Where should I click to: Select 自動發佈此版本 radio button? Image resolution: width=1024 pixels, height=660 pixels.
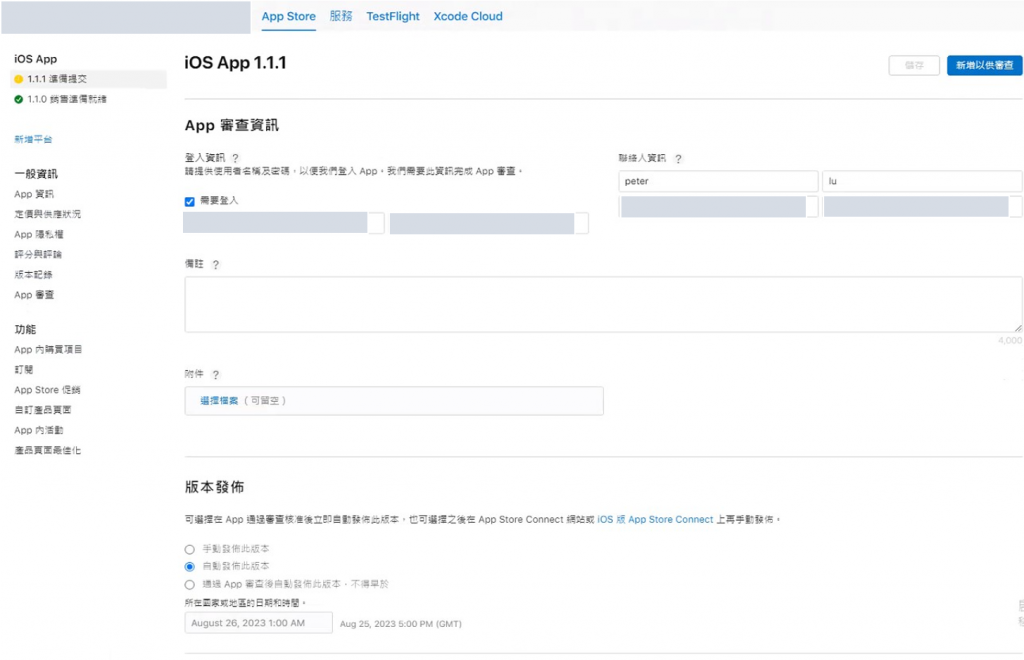pyautogui.click(x=189, y=567)
